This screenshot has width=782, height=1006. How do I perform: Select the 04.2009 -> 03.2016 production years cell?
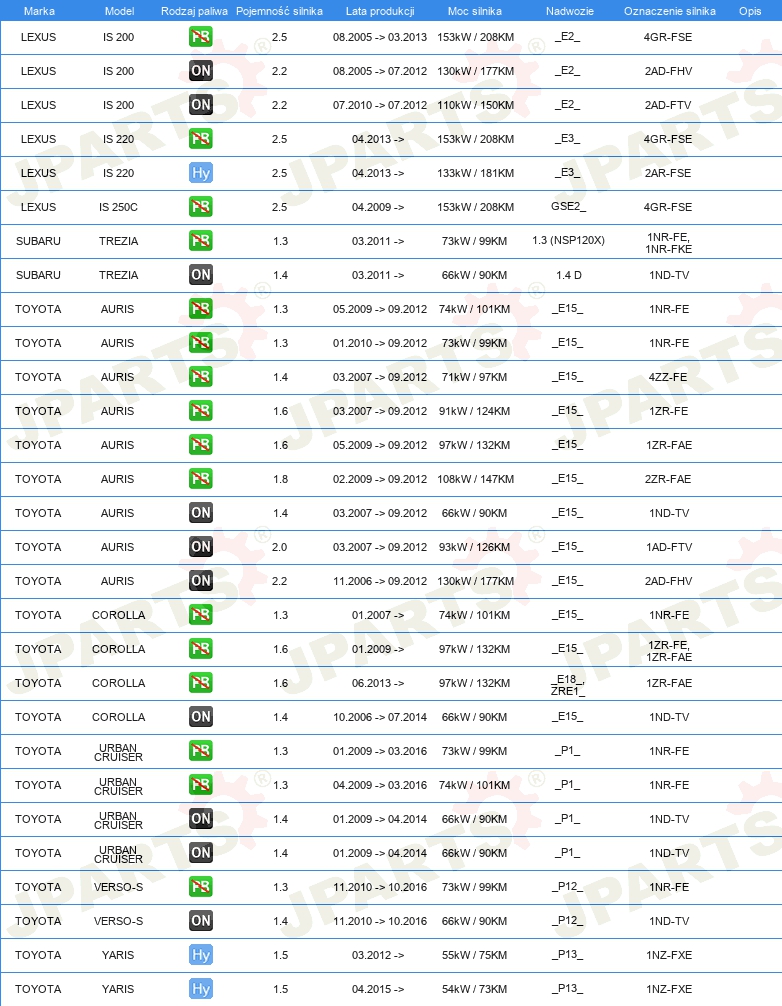pos(380,785)
